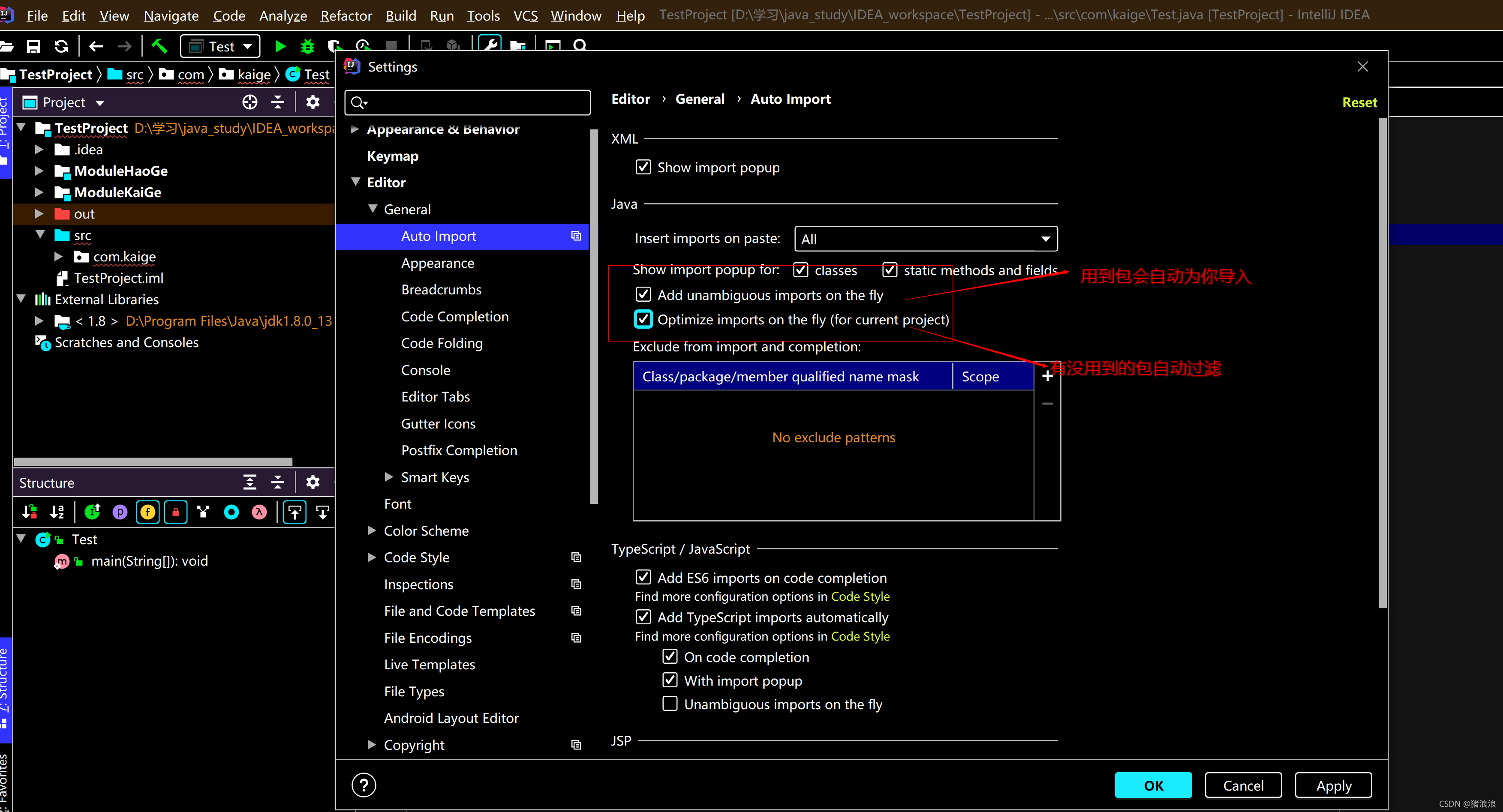The width and height of the screenshot is (1503, 812).
Task: Toggle sort by visibility in Structure
Action: (29, 512)
